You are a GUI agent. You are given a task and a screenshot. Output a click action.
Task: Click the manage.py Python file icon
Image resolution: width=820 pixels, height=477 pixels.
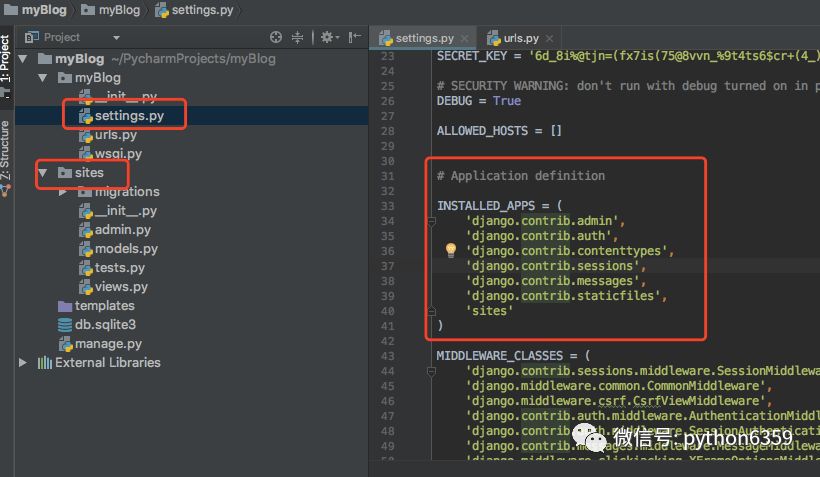(65, 344)
